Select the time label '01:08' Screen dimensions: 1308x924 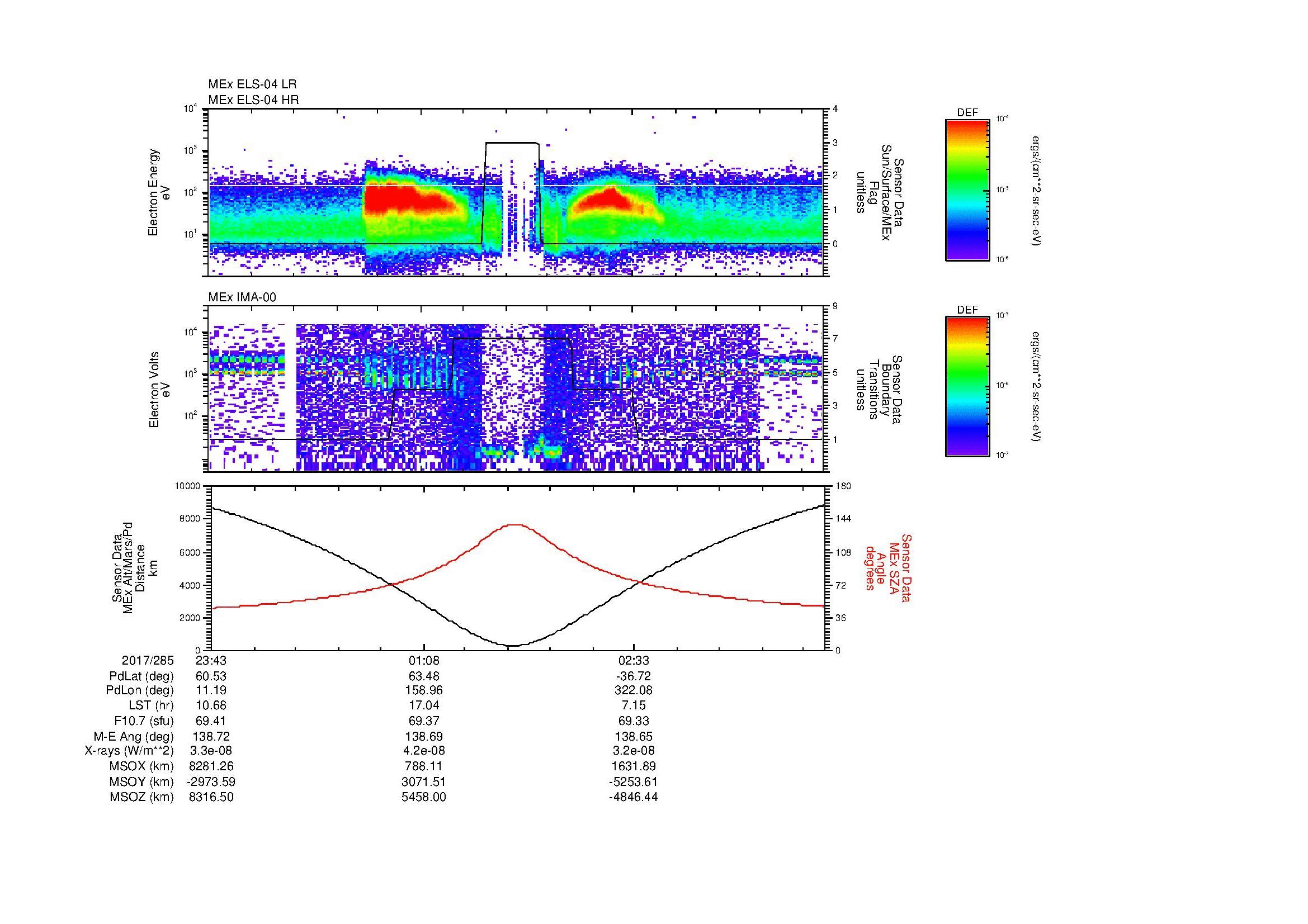(423, 660)
